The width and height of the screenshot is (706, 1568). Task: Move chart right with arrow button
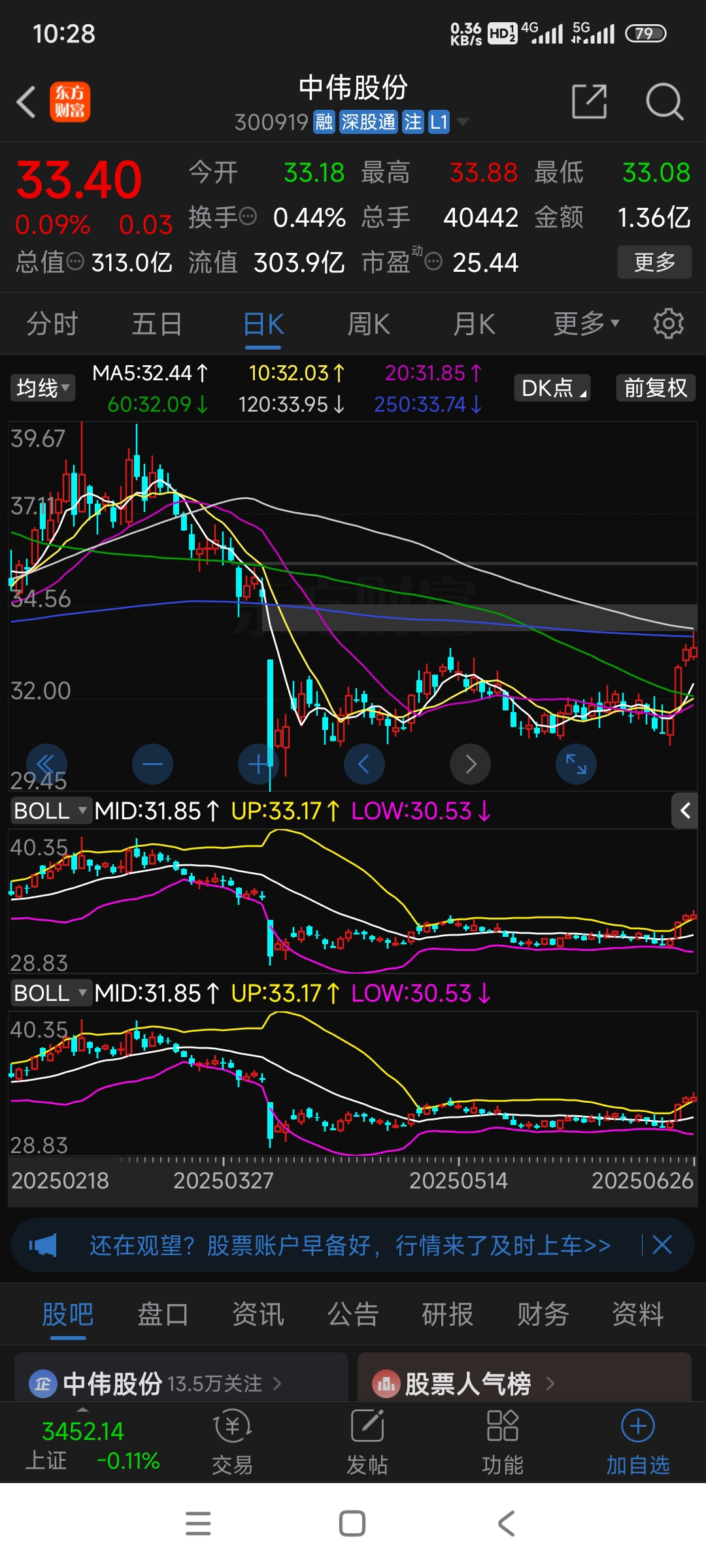470,764
